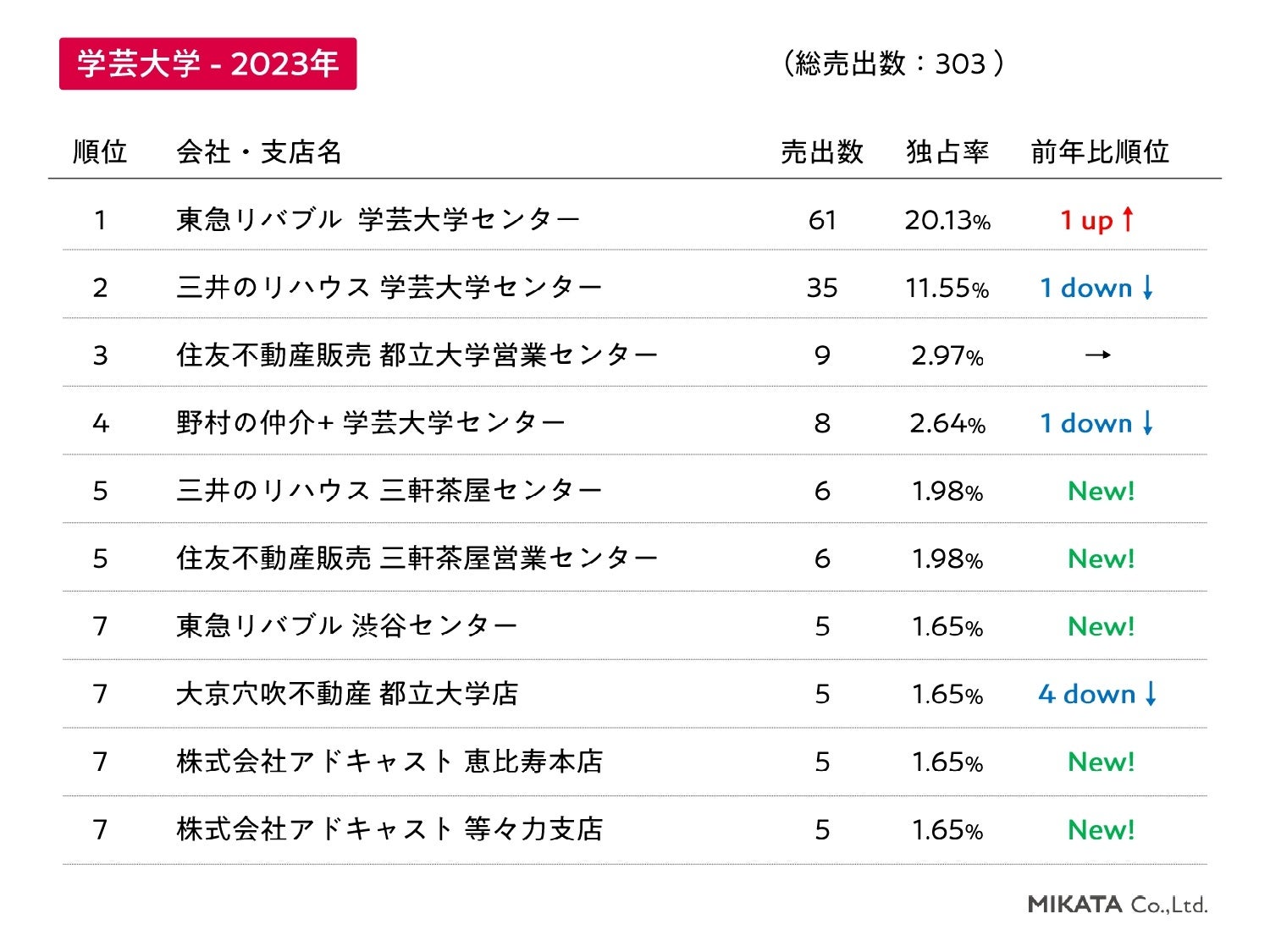Open 三井のリハウス 学芸大学センター entry
The image size is (1270, 952).
(x=389, y=288)
